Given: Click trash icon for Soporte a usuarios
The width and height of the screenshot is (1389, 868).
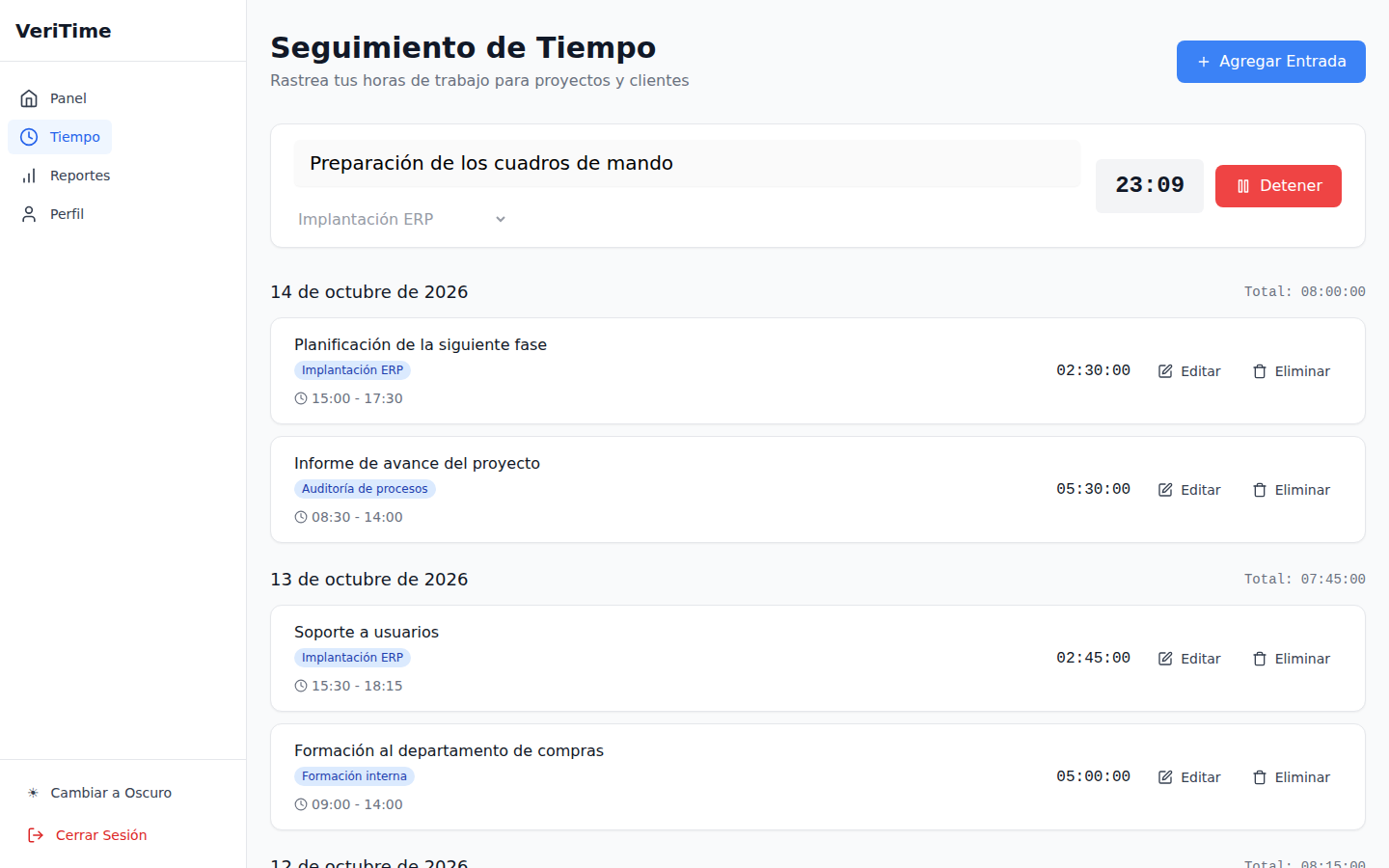Looking at the screenshot, I should [x=1260, y=659].
